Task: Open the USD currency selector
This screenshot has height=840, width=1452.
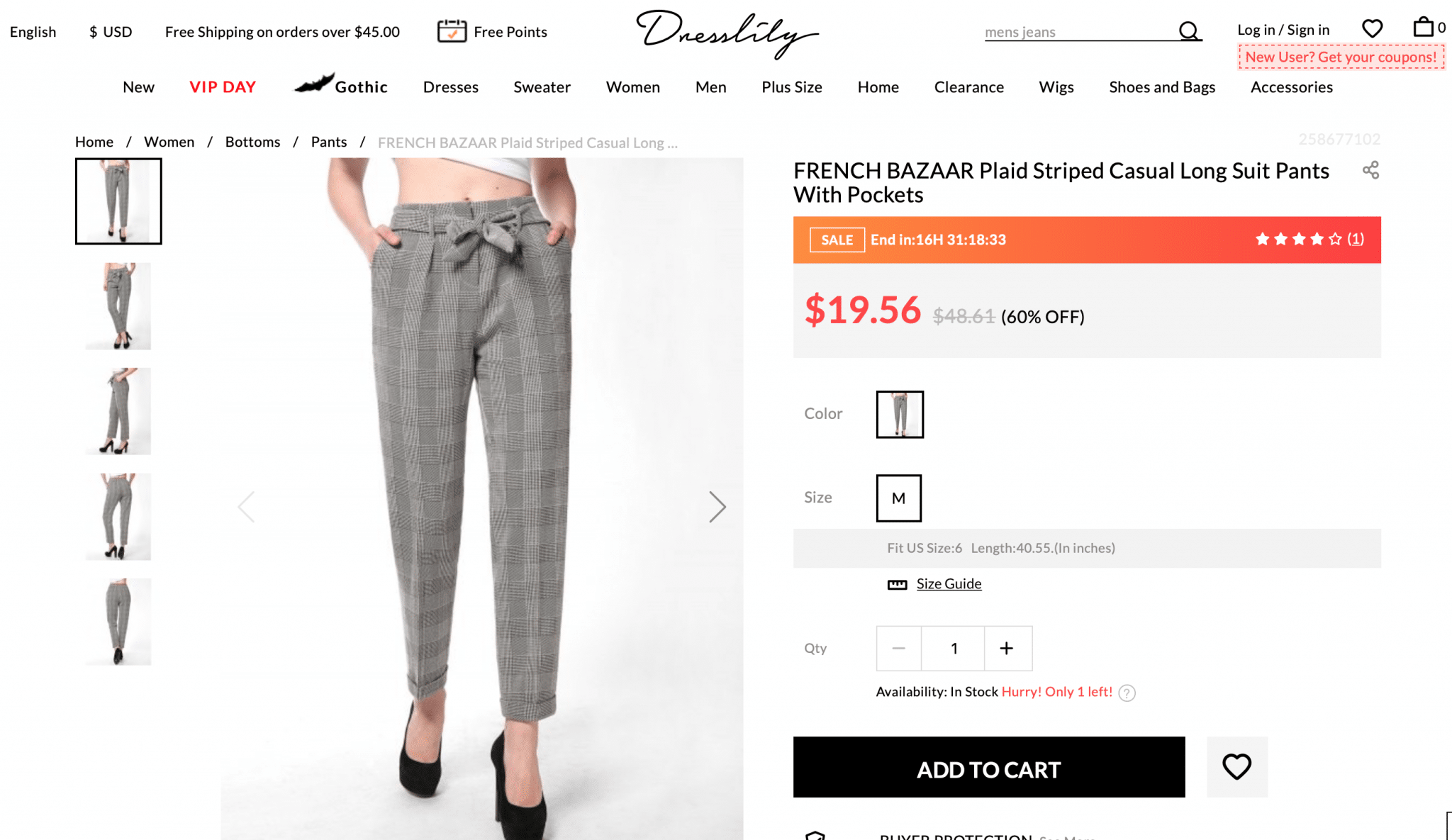Action: tap(111, 32)
